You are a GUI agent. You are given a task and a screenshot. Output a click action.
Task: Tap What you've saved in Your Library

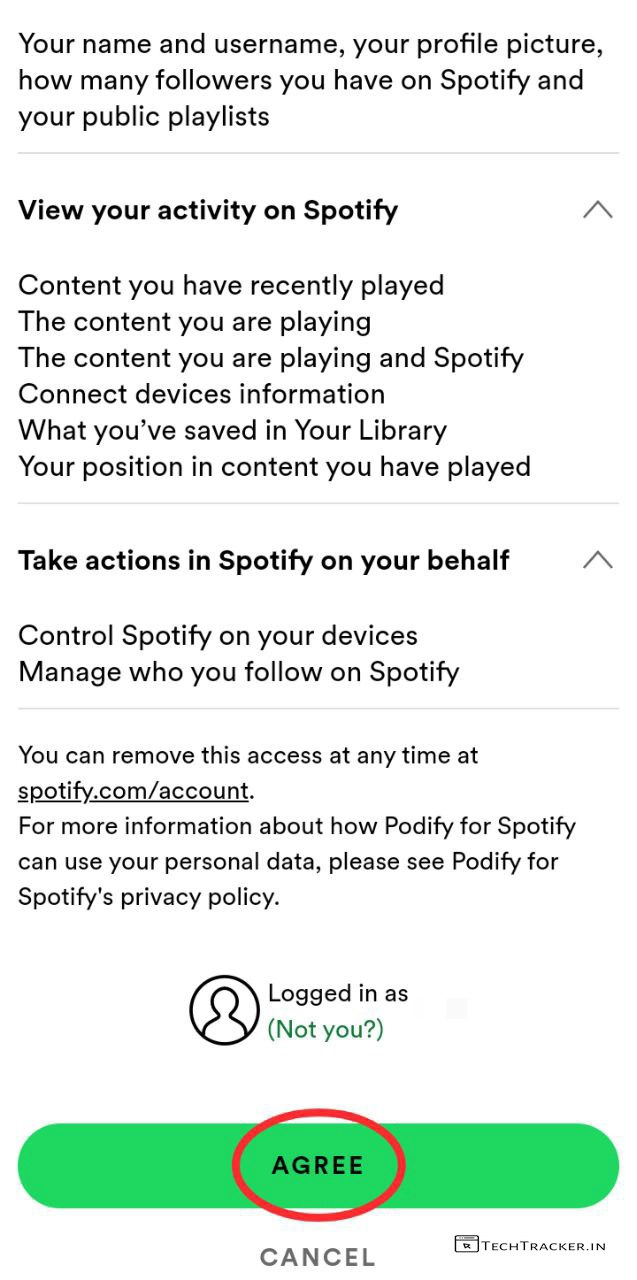(232, 430)
